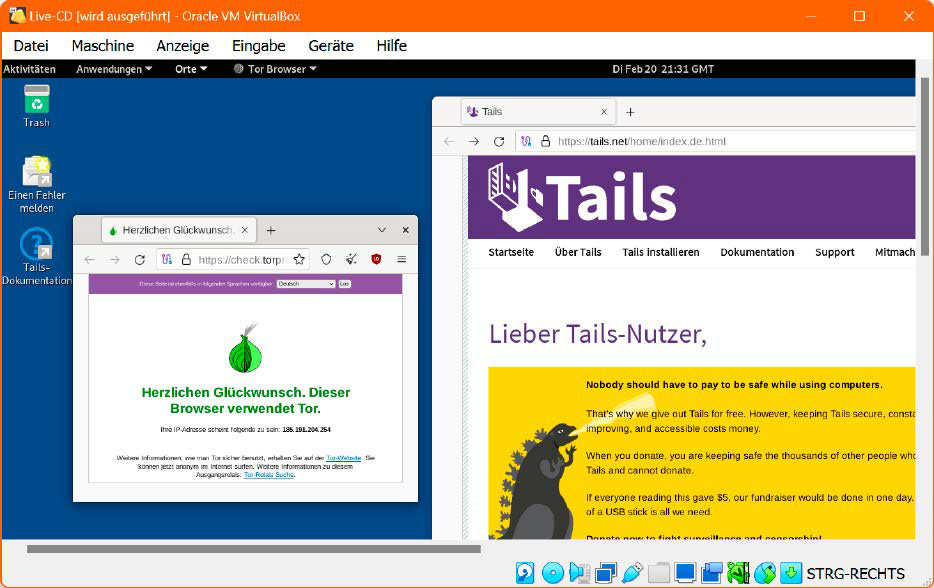
Task: Click the padlock icon in Tails window address bar
Action: [x=545, y=141]
